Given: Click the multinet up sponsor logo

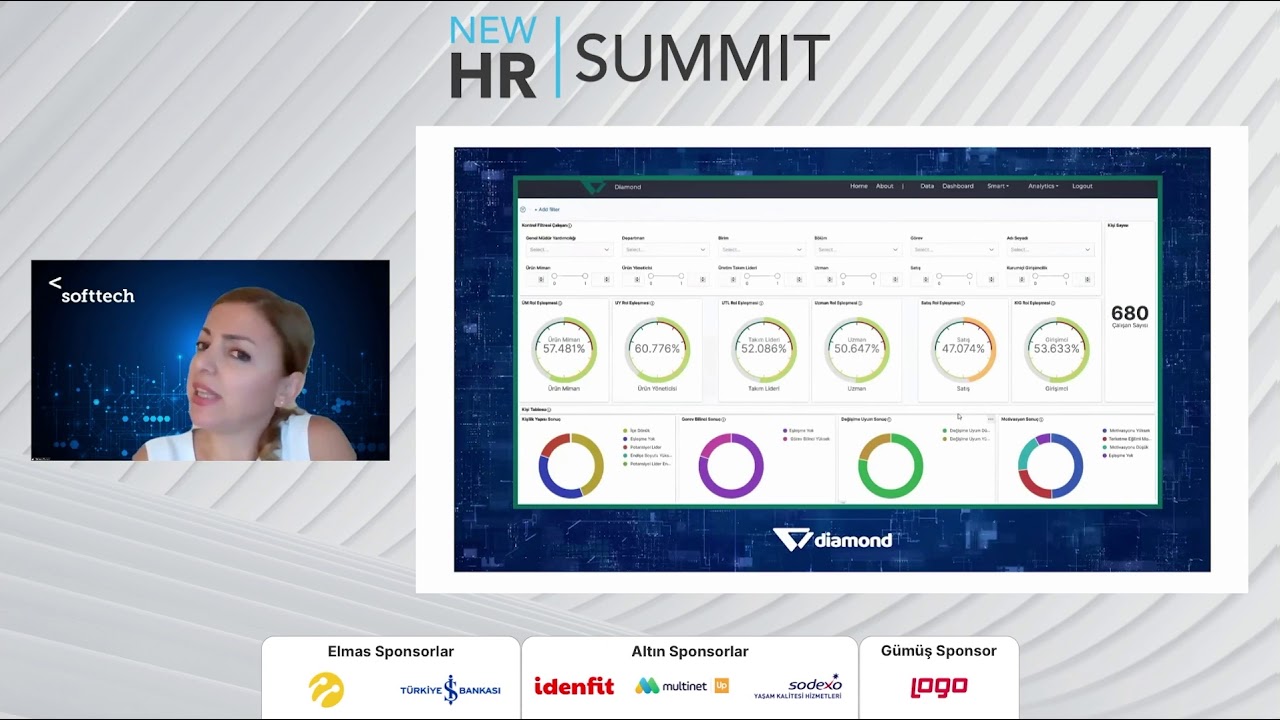Looking at the screenshot, I should click(x=682, y=686).
